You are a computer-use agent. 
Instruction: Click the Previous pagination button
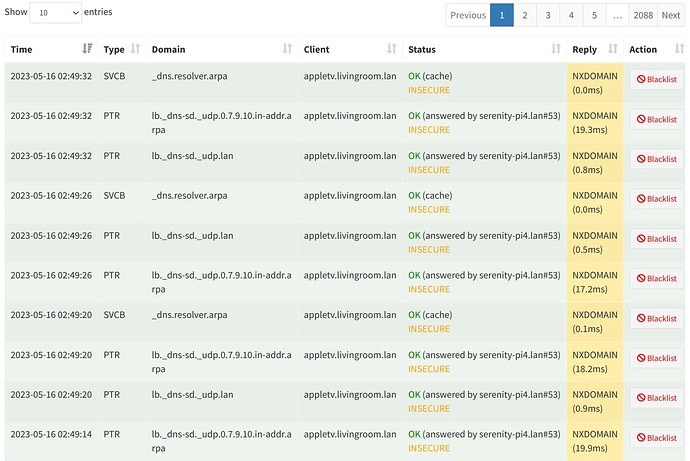coord(468,15)
